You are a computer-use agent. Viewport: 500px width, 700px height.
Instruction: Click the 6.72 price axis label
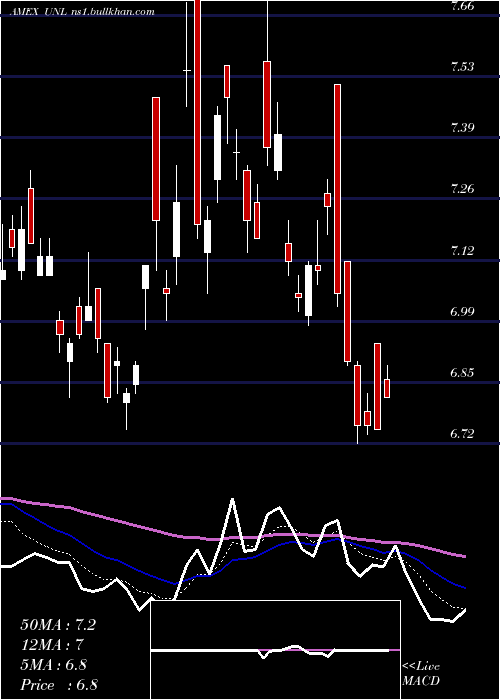462,434
